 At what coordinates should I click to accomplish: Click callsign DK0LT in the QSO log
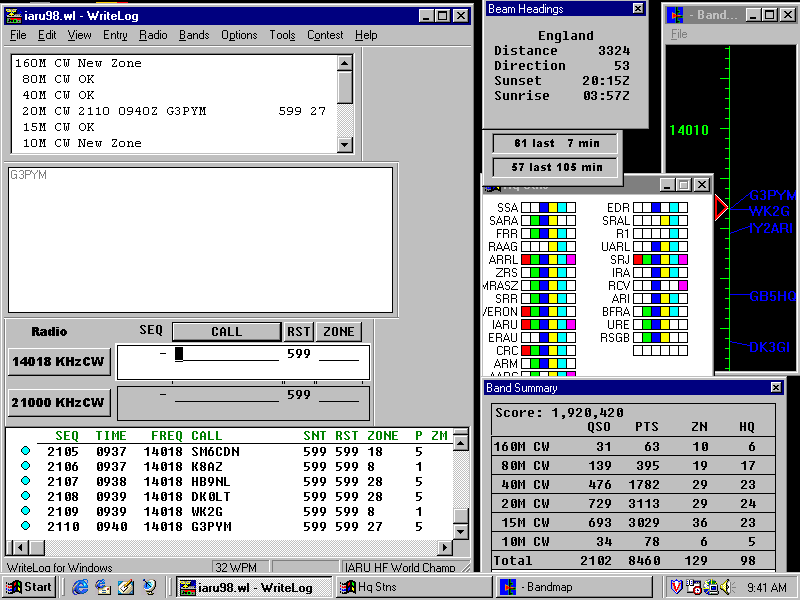[x=211, y=497]
